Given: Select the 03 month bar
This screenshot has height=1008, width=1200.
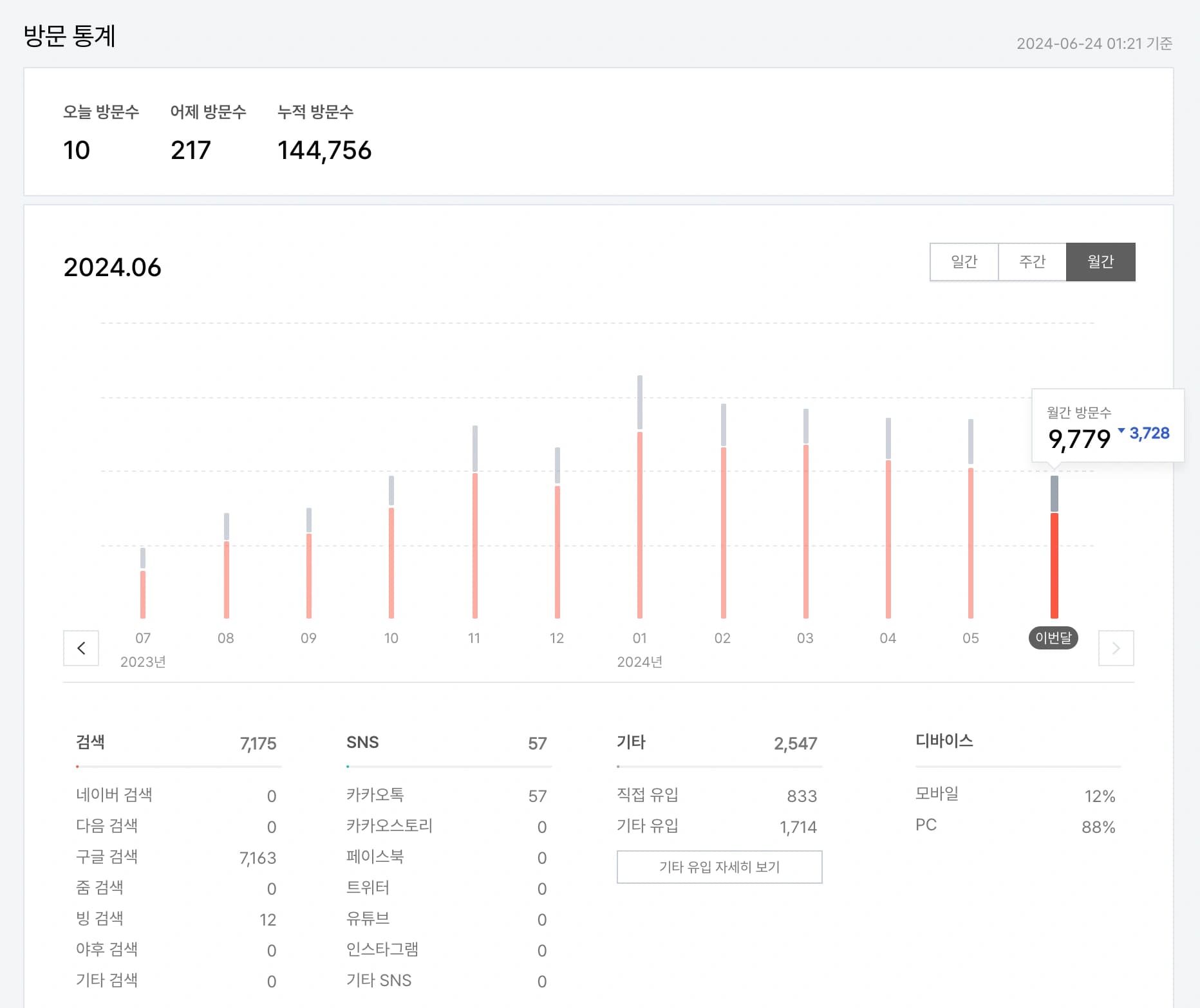Looking at the screenshot, I should pyautogui.click(x=806, y=513).
